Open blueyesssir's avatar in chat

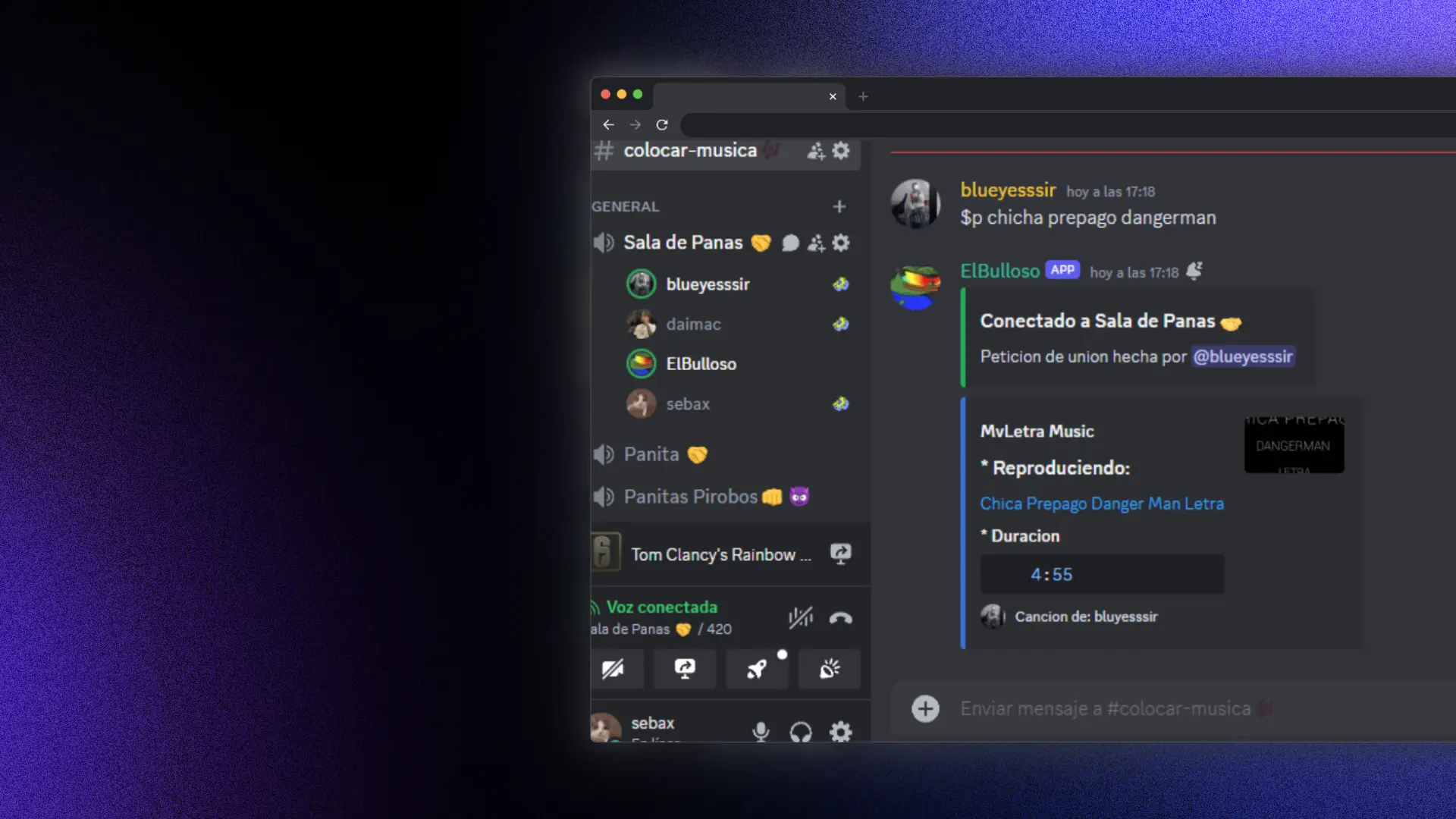pos(915,204)
